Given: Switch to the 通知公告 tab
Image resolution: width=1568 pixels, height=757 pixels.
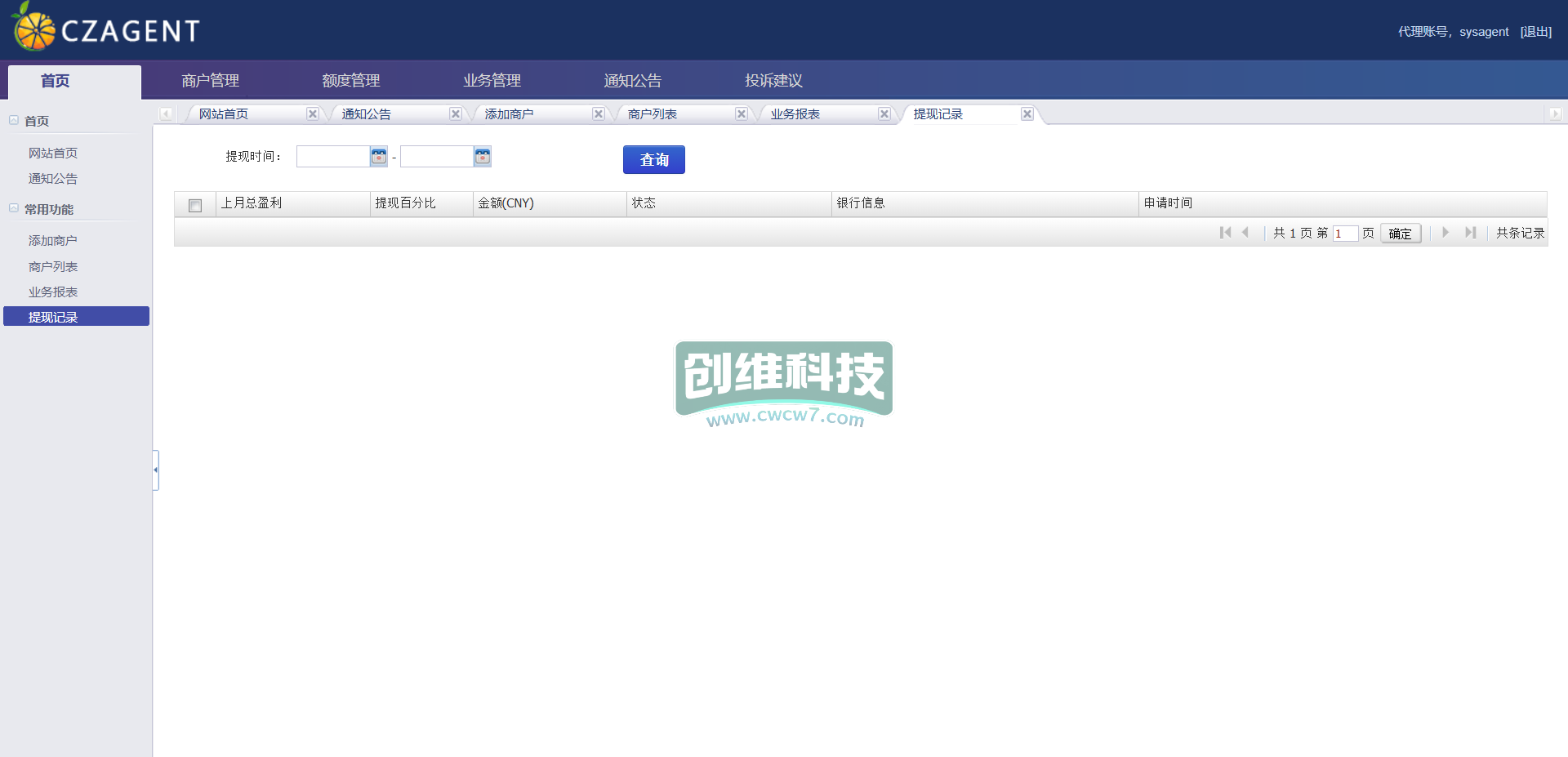Looking at the screenshot, I should (x=366, y=114).
